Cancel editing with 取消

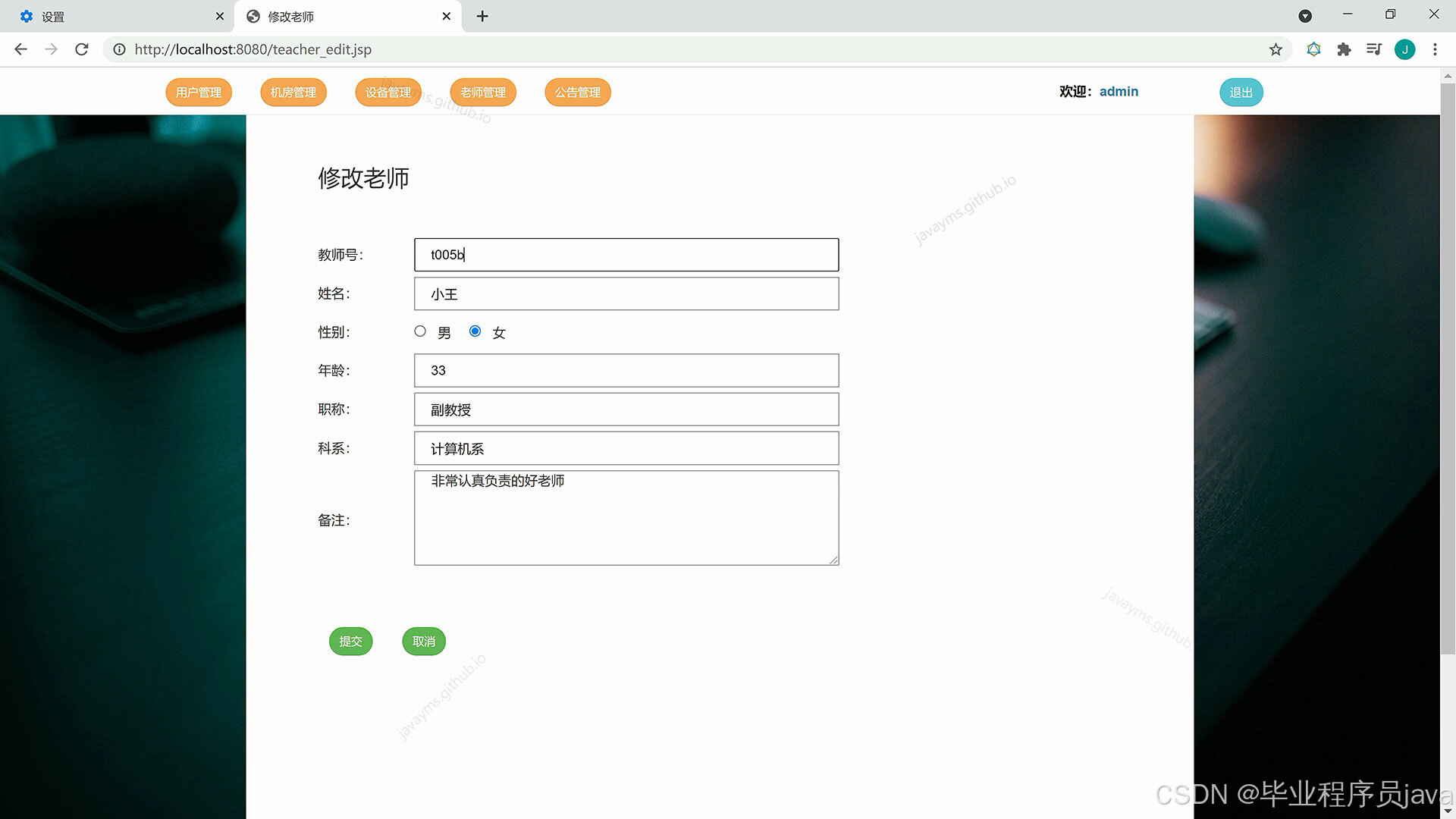(x=424, y=642)
